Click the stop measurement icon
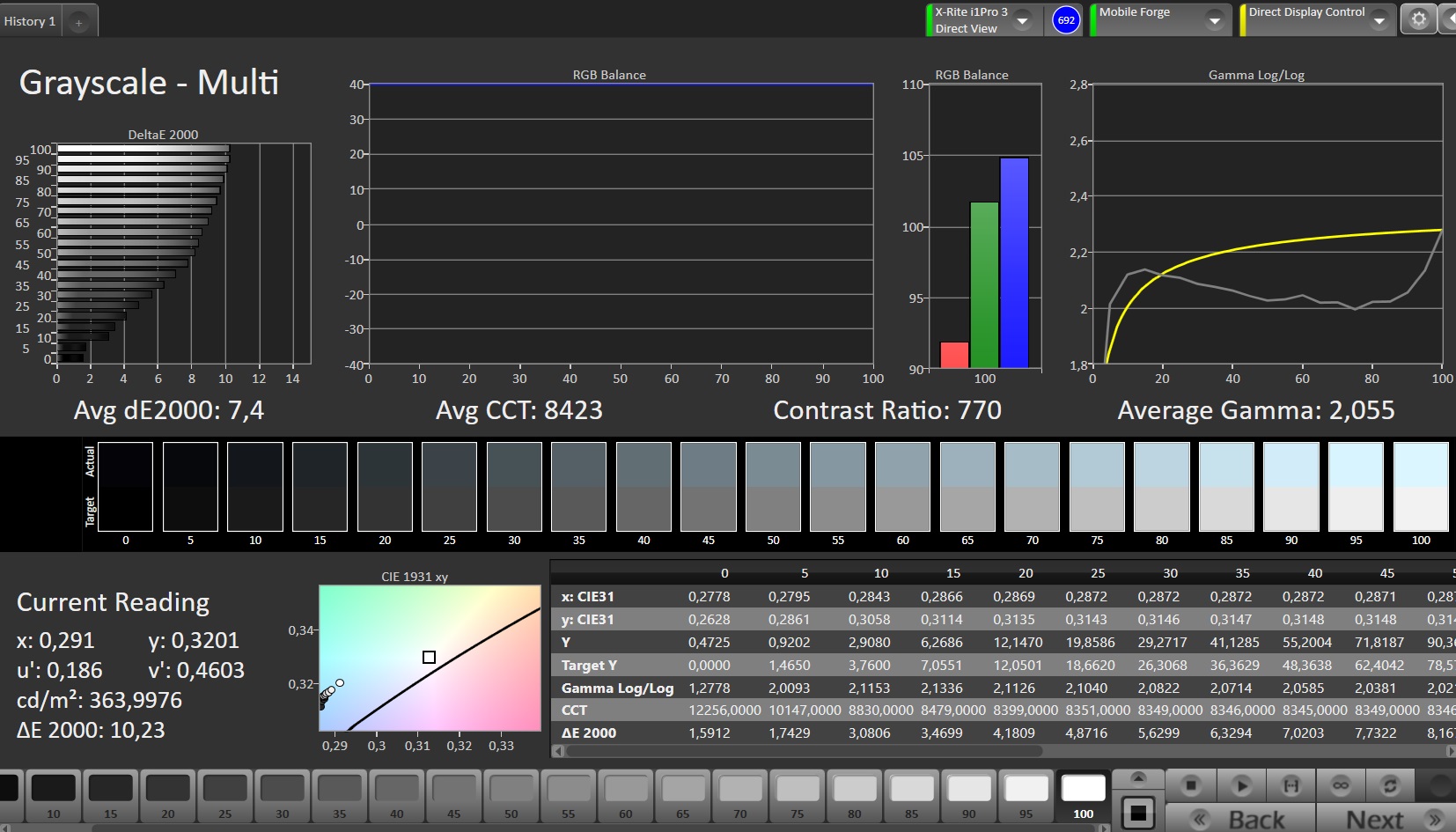This screenshot has height=832, width=1456. (x=1191, y=784)
